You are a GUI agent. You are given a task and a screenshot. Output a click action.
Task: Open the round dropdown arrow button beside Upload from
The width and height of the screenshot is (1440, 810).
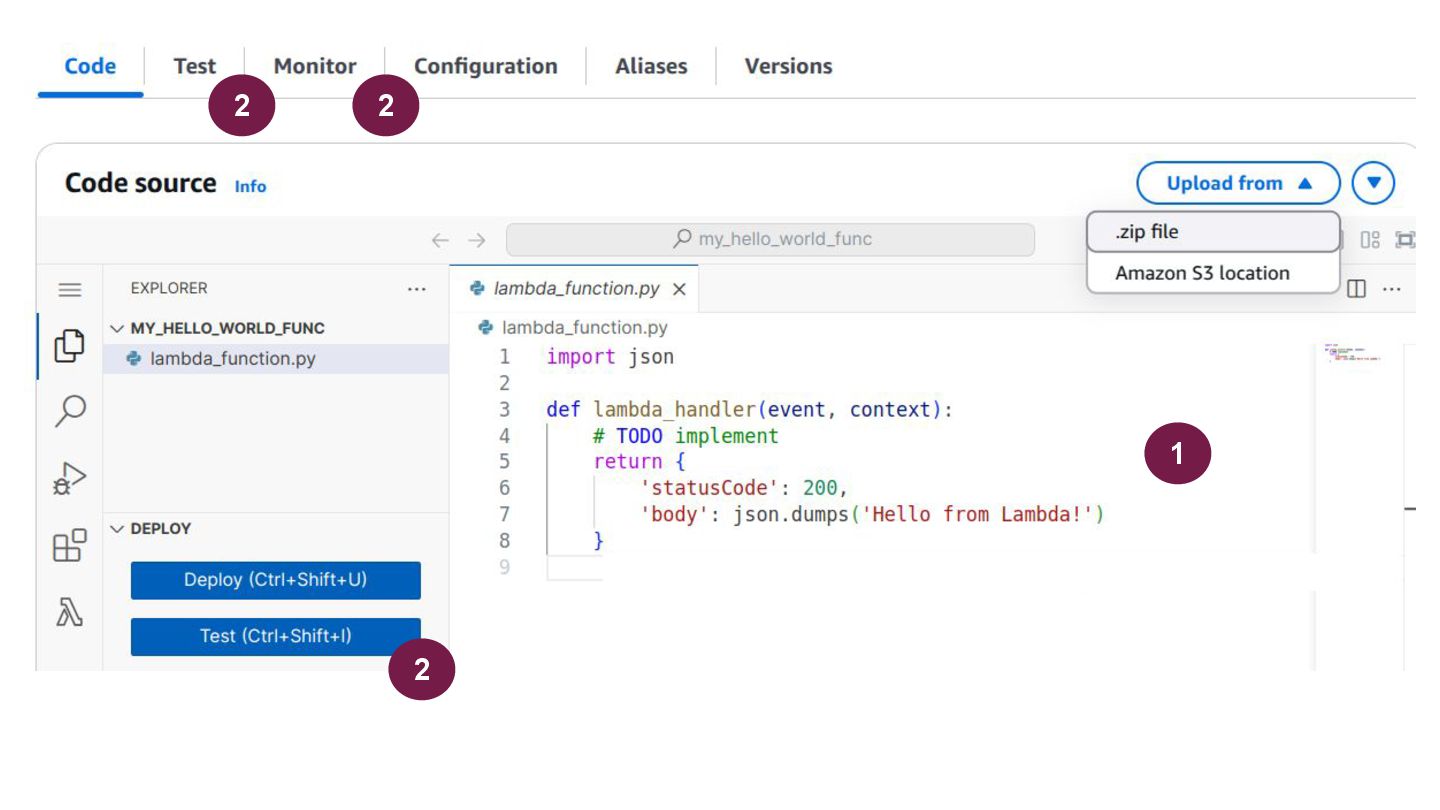1373,183
